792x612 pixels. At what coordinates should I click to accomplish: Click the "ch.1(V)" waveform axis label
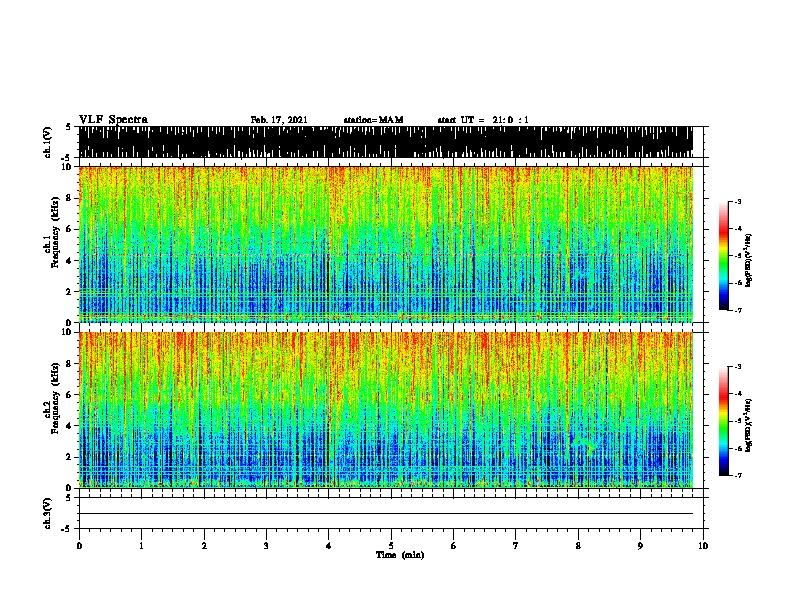48,142
